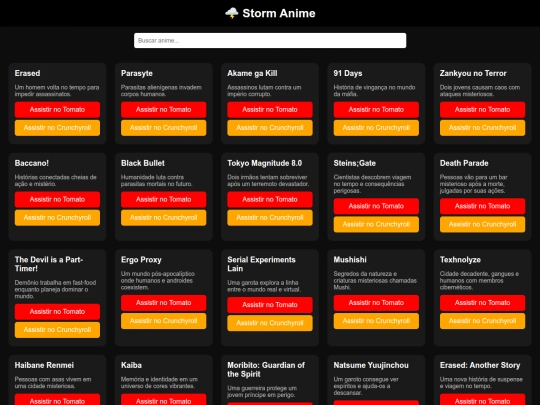This screenshot has width=540, height=405.
Task: Open Steins;Gate on Tomato
Action: point(376,206)
